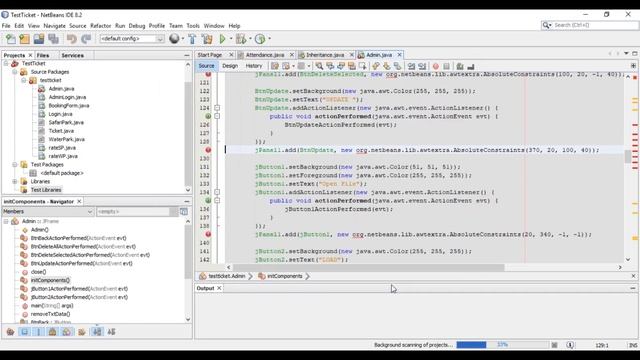The image size is (640, 360).
Task: Open the Refactor menu
Action: [x=100, y=26]
